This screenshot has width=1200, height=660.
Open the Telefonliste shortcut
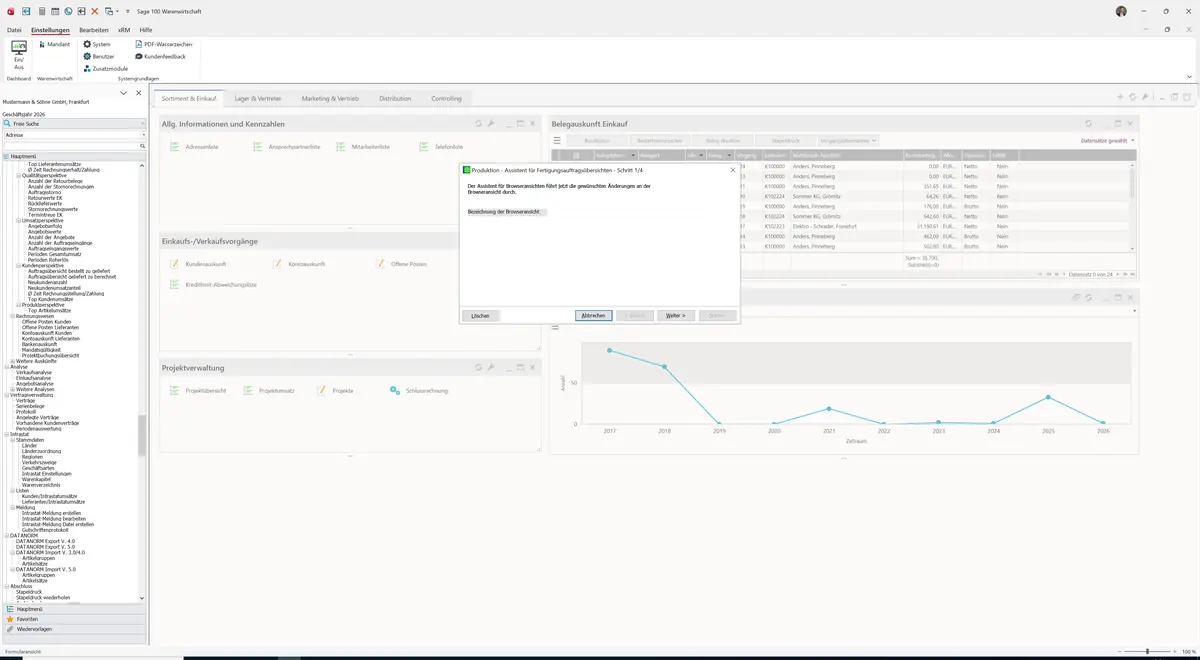(x=442, y=147)
